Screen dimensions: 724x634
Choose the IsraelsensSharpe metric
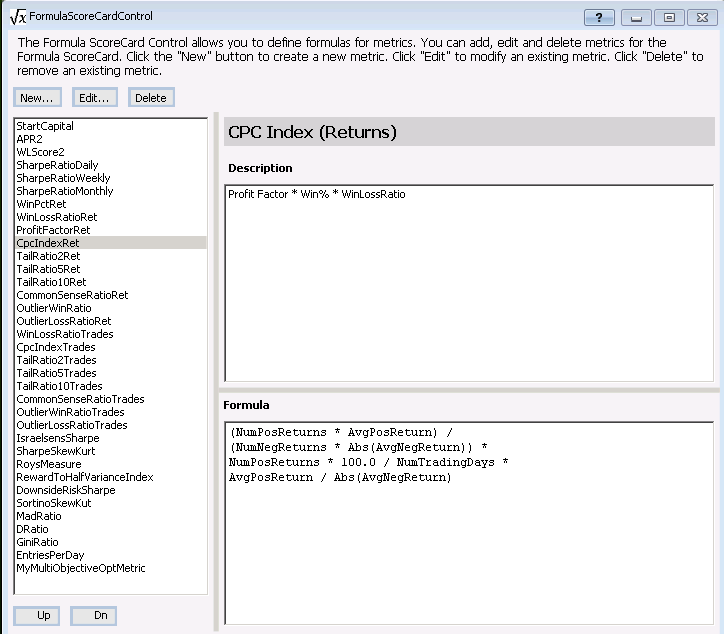(x=58, y=438)
